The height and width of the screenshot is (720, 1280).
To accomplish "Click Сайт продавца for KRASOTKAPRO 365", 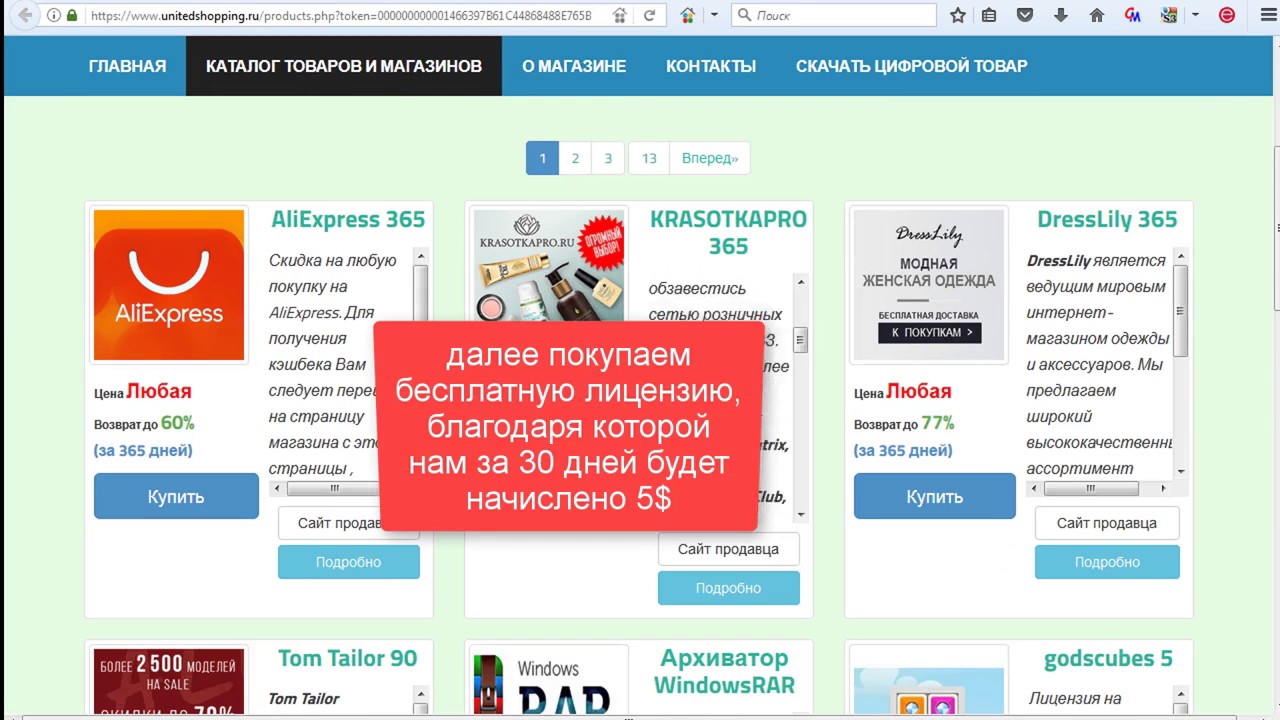I will click(728, 549).
